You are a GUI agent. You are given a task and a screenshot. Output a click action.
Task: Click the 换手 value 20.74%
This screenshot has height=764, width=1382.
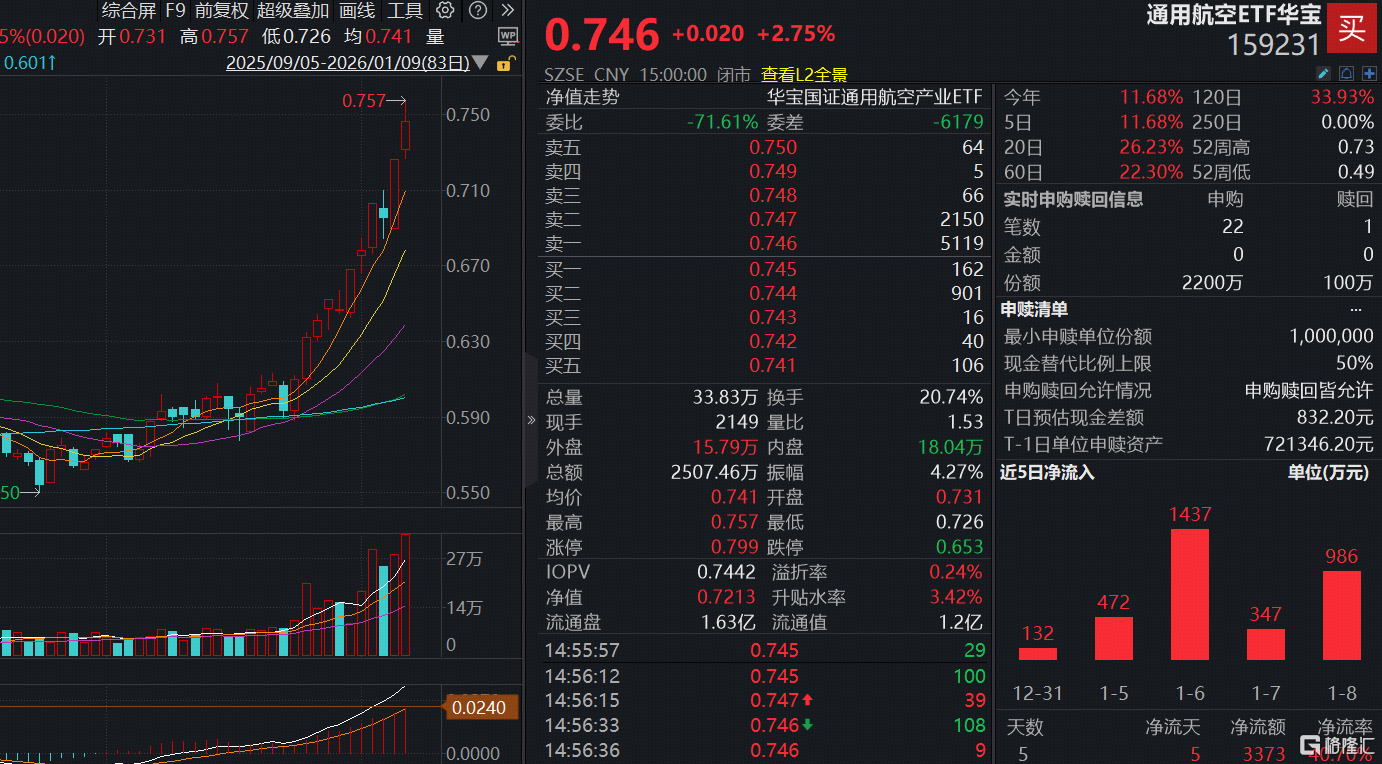tap(952, 397)
